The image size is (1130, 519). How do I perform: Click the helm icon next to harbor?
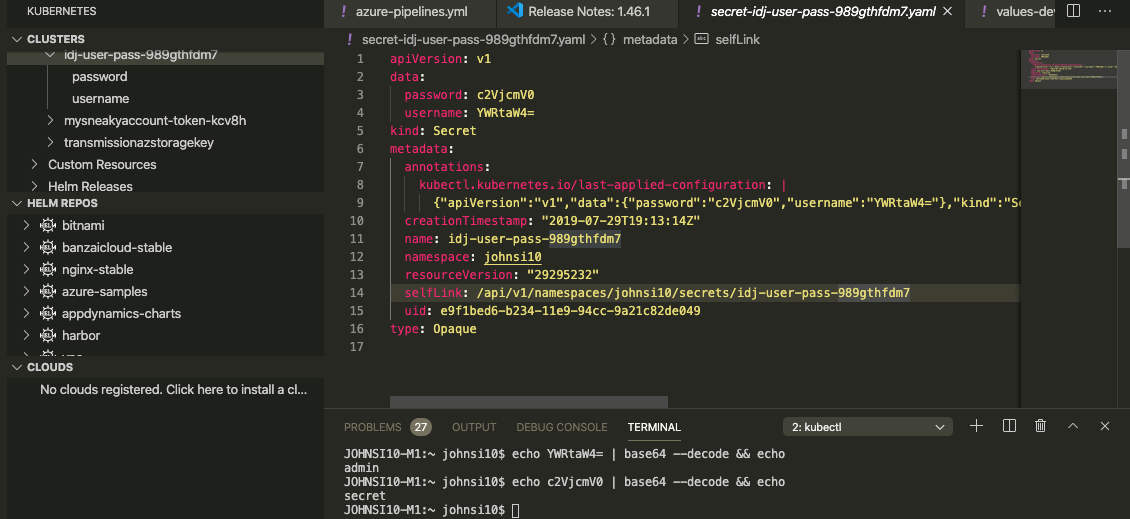(48, 335)
